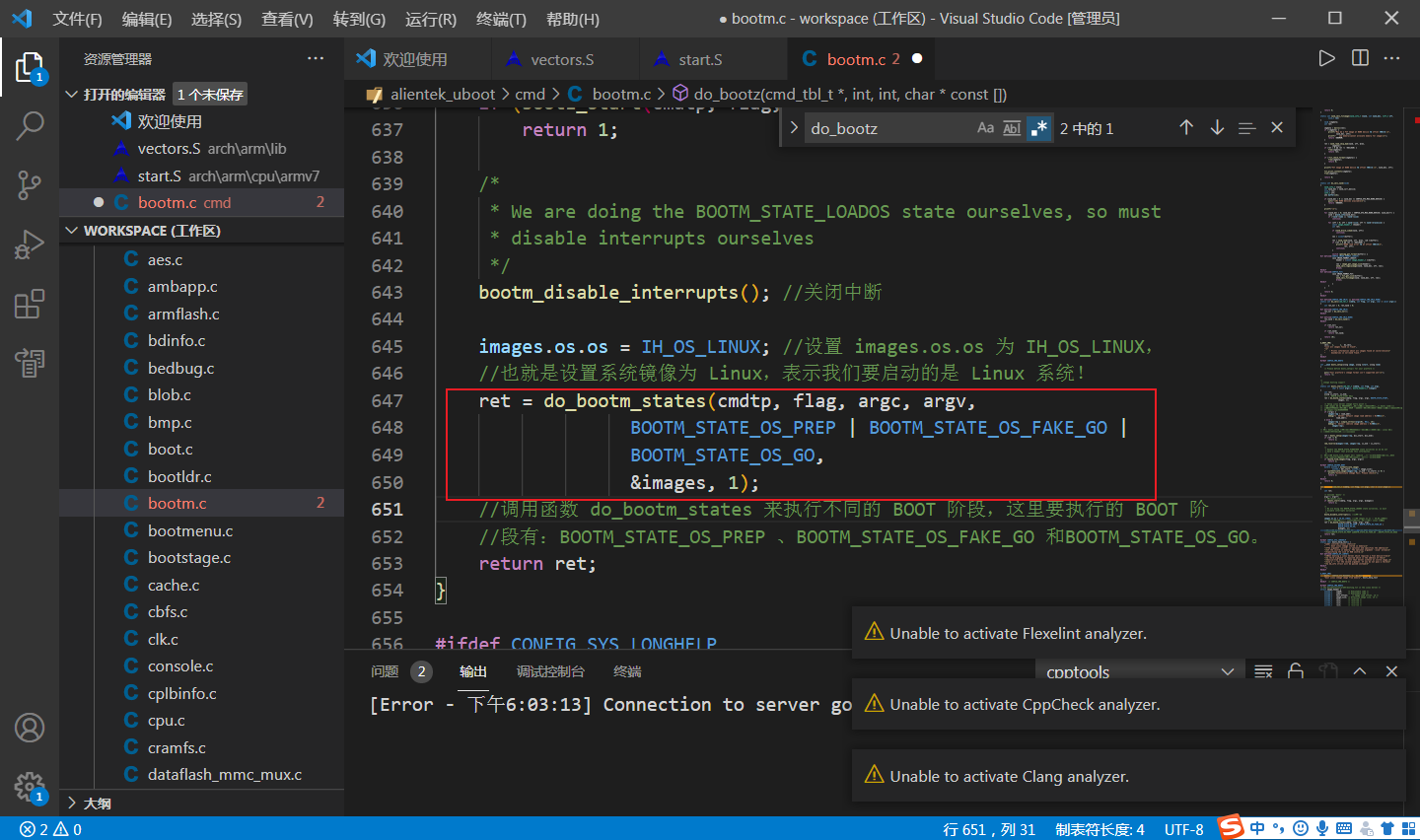Screen dimensions: 1420x840
Task: Open Explorer panel ellipsis menu
Action: (x=316, y=58)
